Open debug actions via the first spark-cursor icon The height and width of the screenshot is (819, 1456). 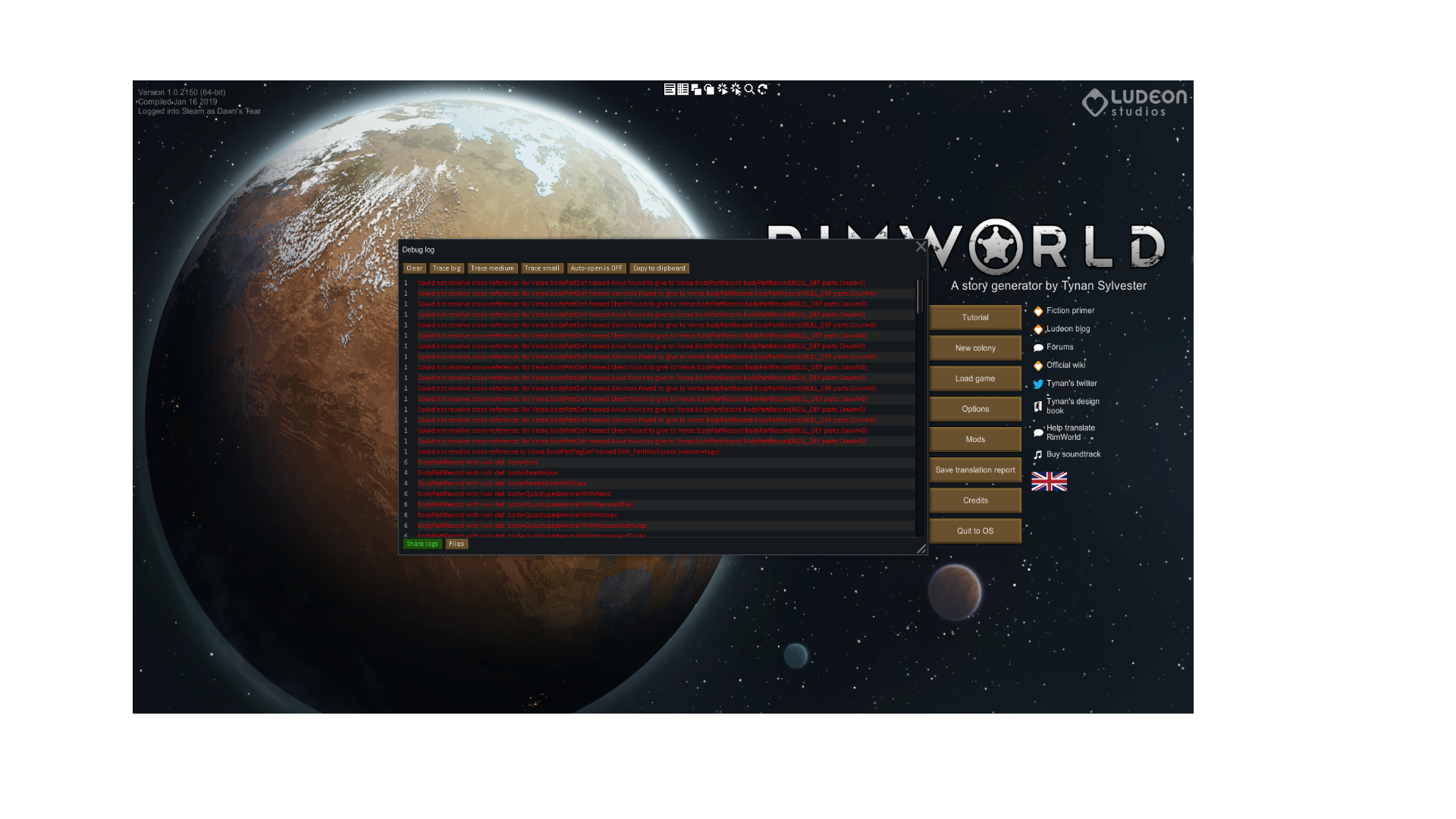click(x=723, y=89)
